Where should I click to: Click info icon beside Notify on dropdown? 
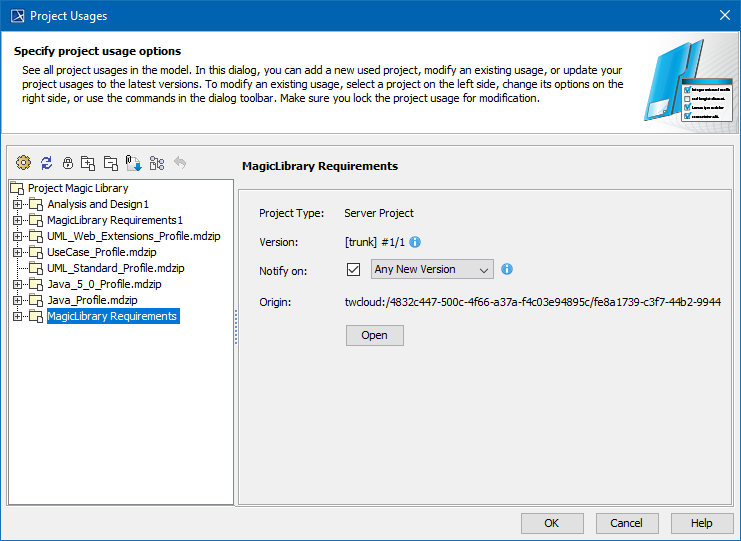pos(507,269)
